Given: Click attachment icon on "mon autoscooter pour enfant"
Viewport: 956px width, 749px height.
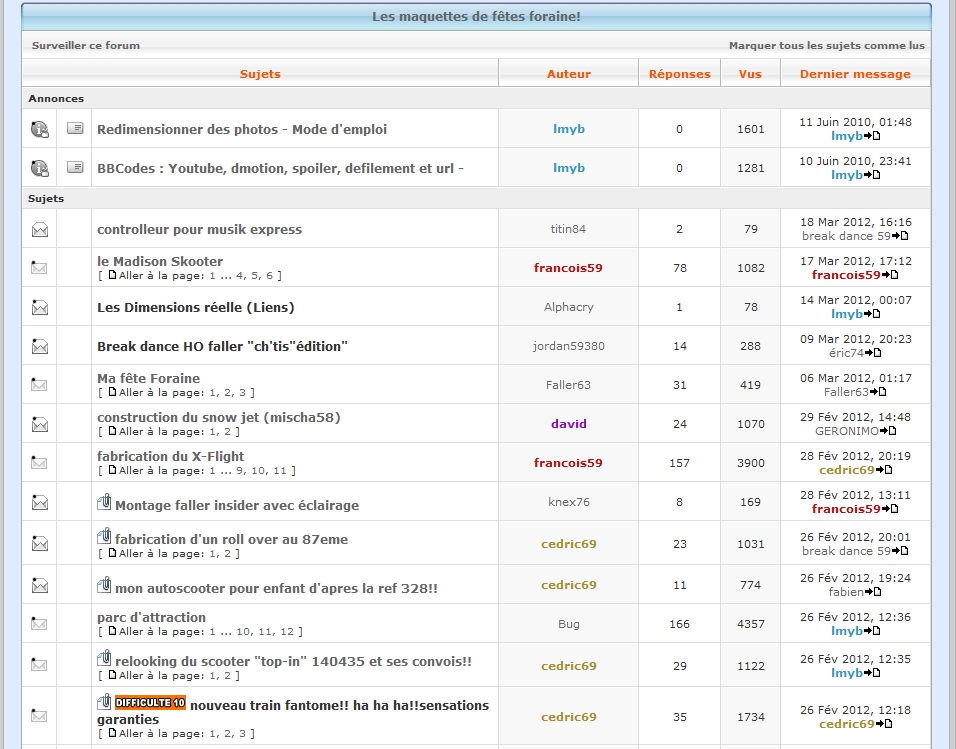Looking at the screenshot, I should [x=104, y=586].
